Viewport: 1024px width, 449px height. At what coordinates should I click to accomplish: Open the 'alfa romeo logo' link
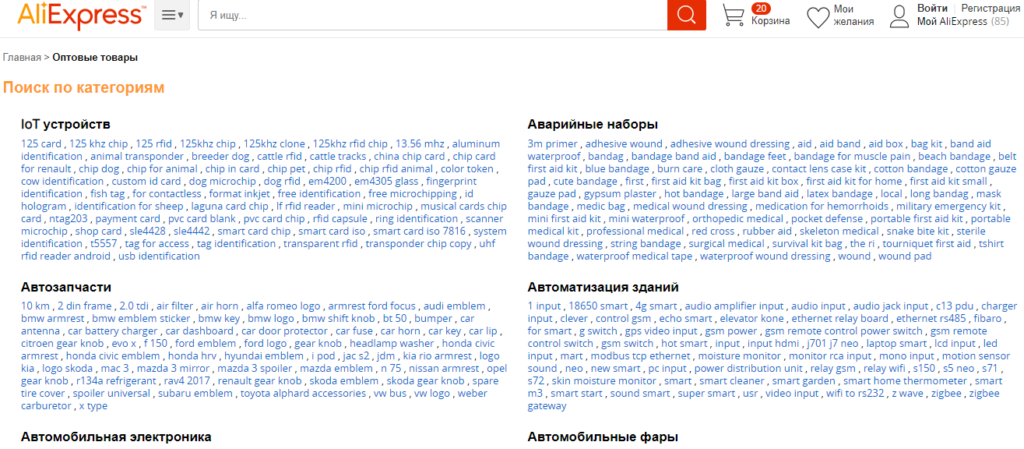283,306
